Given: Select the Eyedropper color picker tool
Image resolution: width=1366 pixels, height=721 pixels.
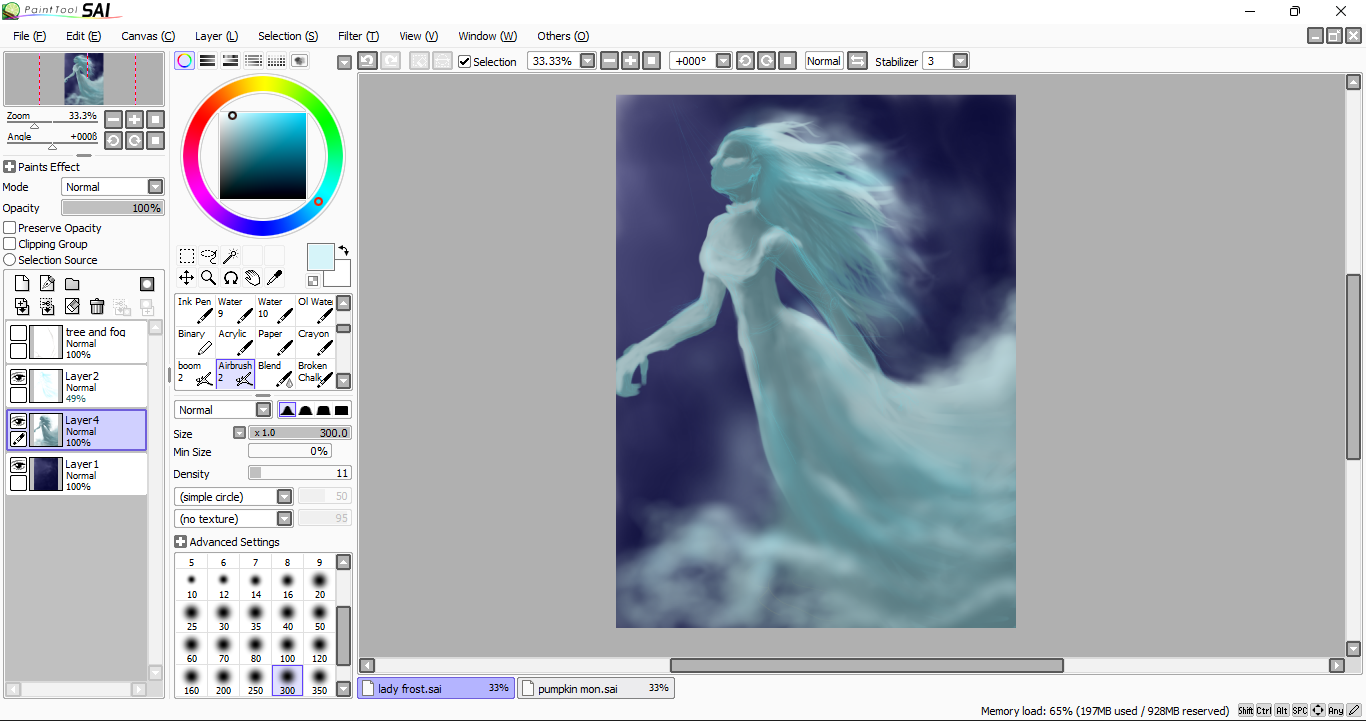Looking at the screenshot, I should pos(275,278).
